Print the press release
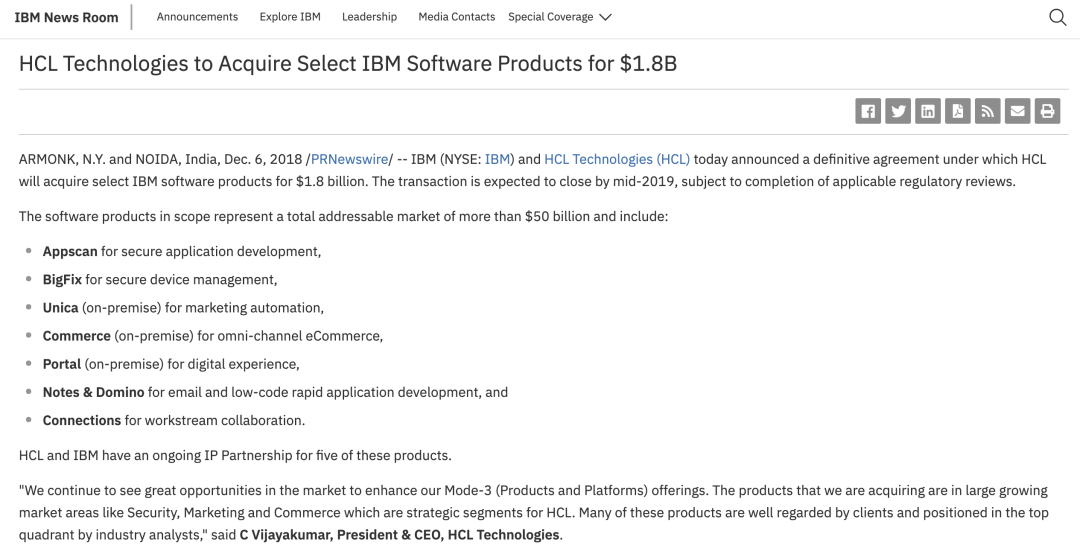 click(1047, 111)
